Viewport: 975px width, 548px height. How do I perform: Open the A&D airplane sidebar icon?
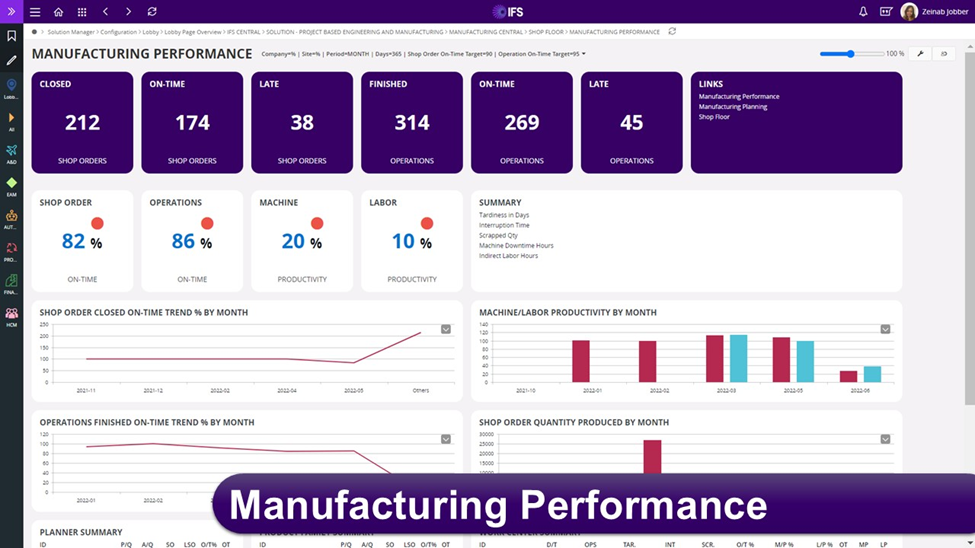12,151
